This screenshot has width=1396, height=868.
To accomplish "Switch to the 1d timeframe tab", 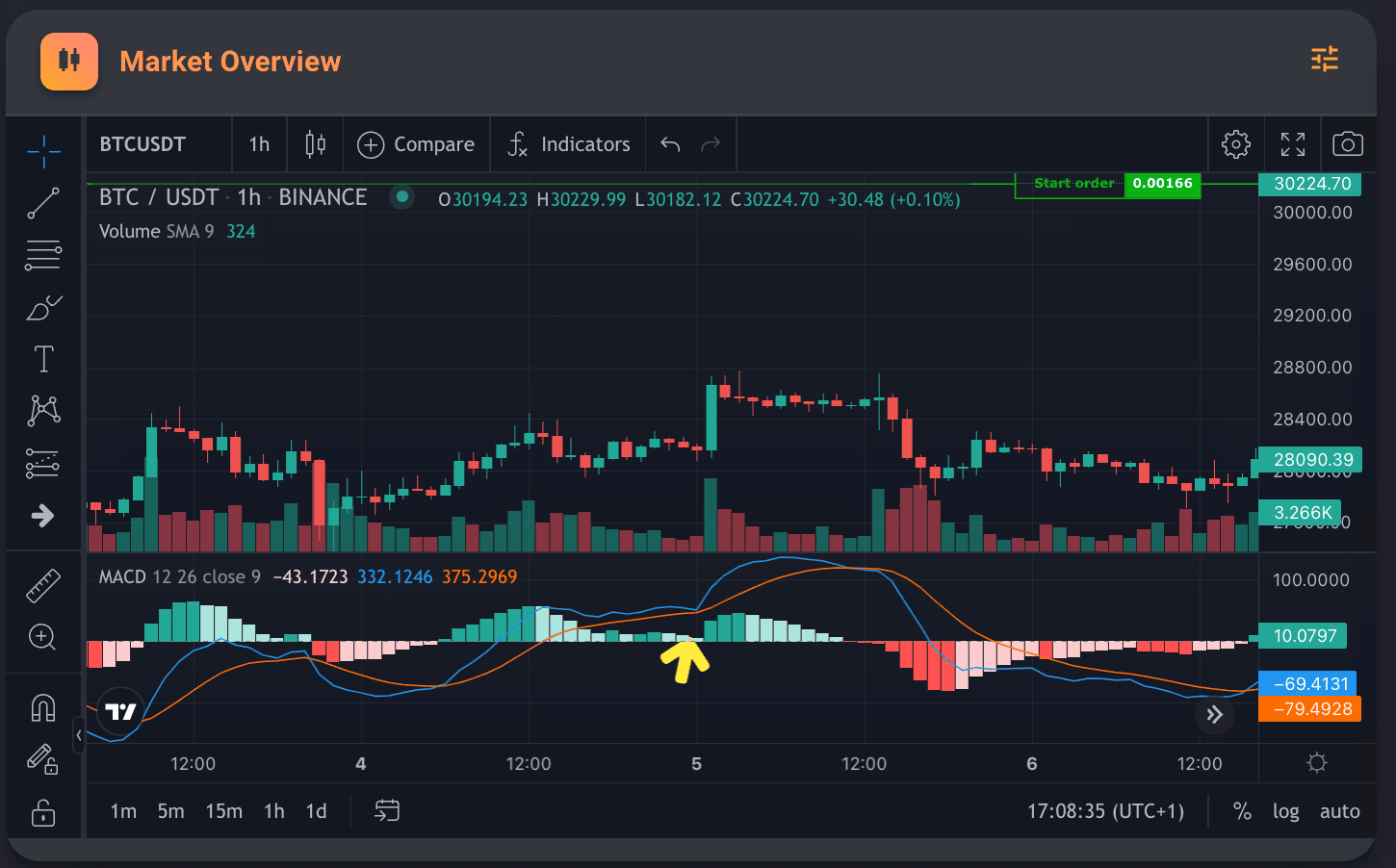I will tap(316, 811).
